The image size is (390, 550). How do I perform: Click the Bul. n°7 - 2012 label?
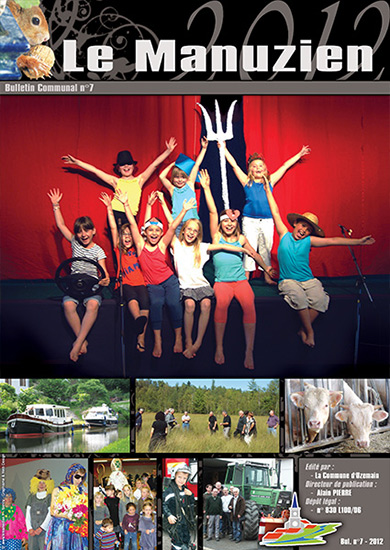point(362,541)
